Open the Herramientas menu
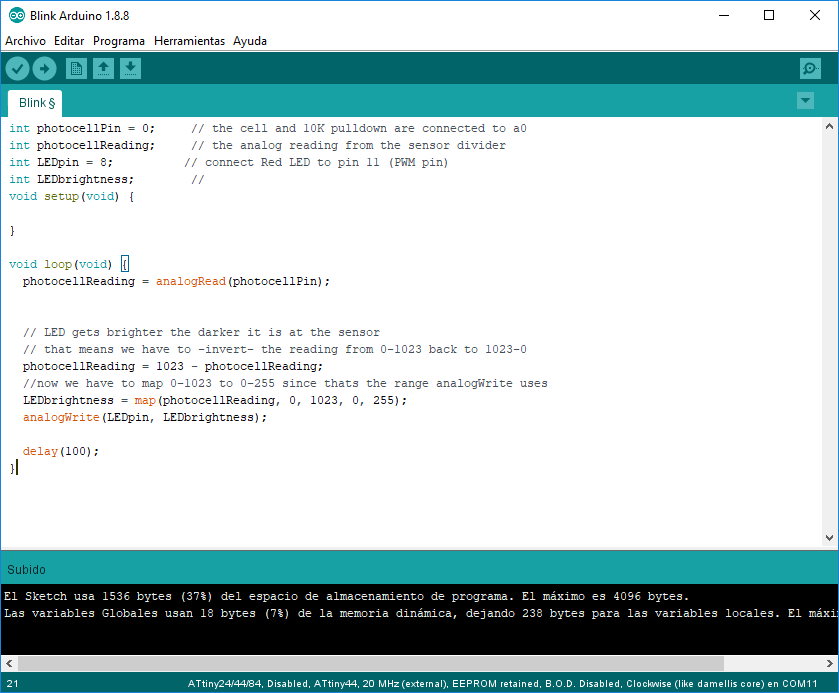Screen dimensions: 839x693 pos(189,41)
